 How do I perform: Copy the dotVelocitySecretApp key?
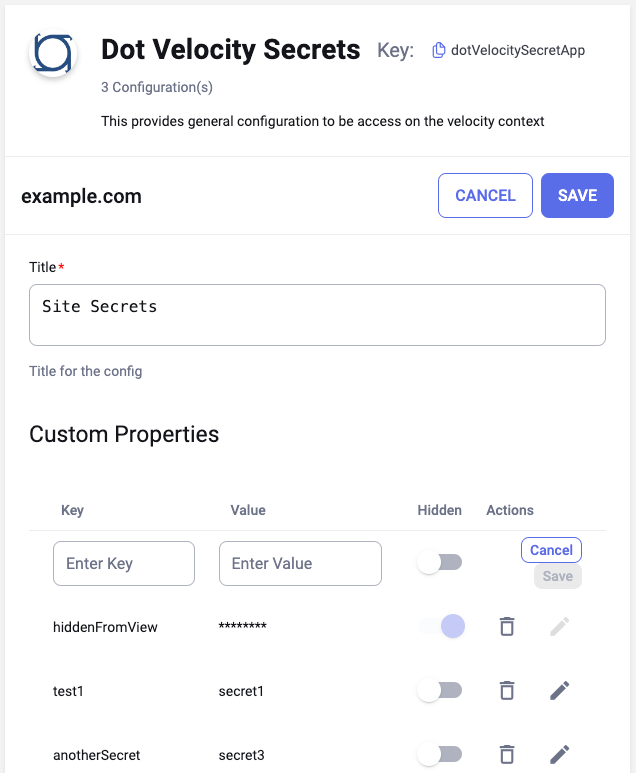pos(438,50)
